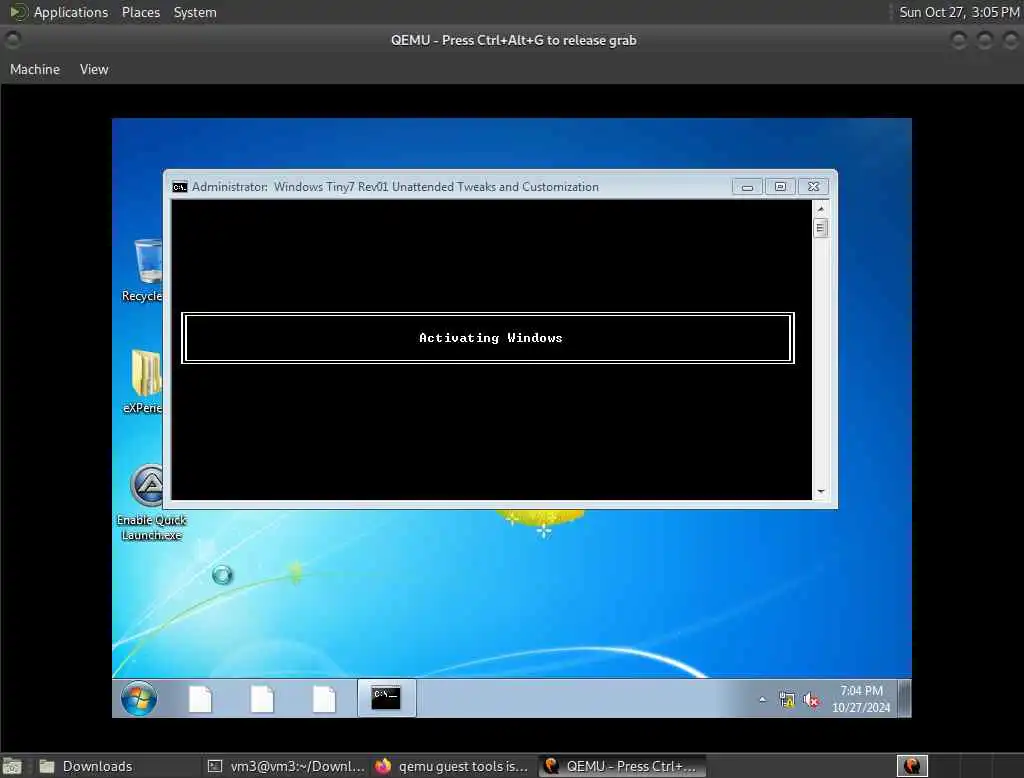
Task: Open the Recycle Bin desktop icon
Action: coord(146,270)
